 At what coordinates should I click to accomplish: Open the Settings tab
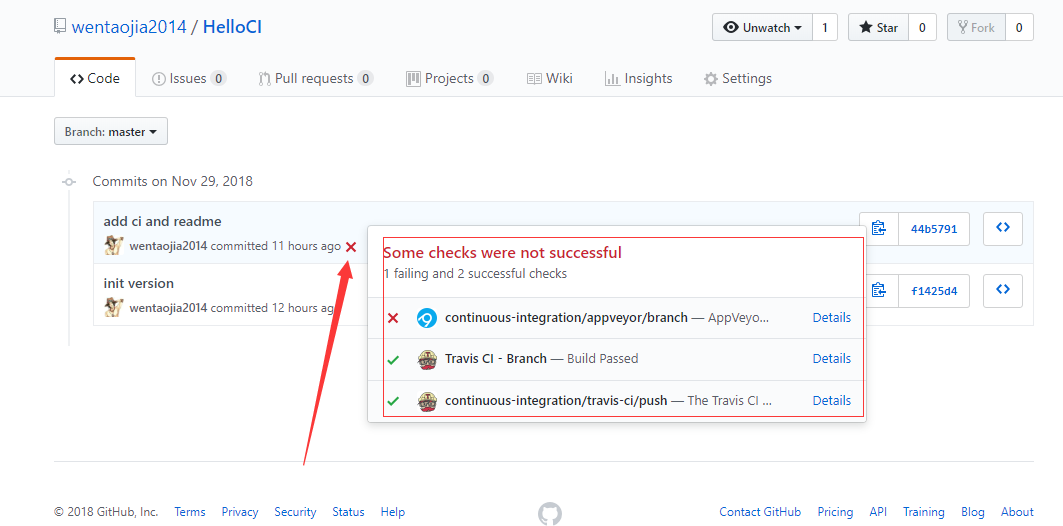pyautogui.click(x=738, y=79)
